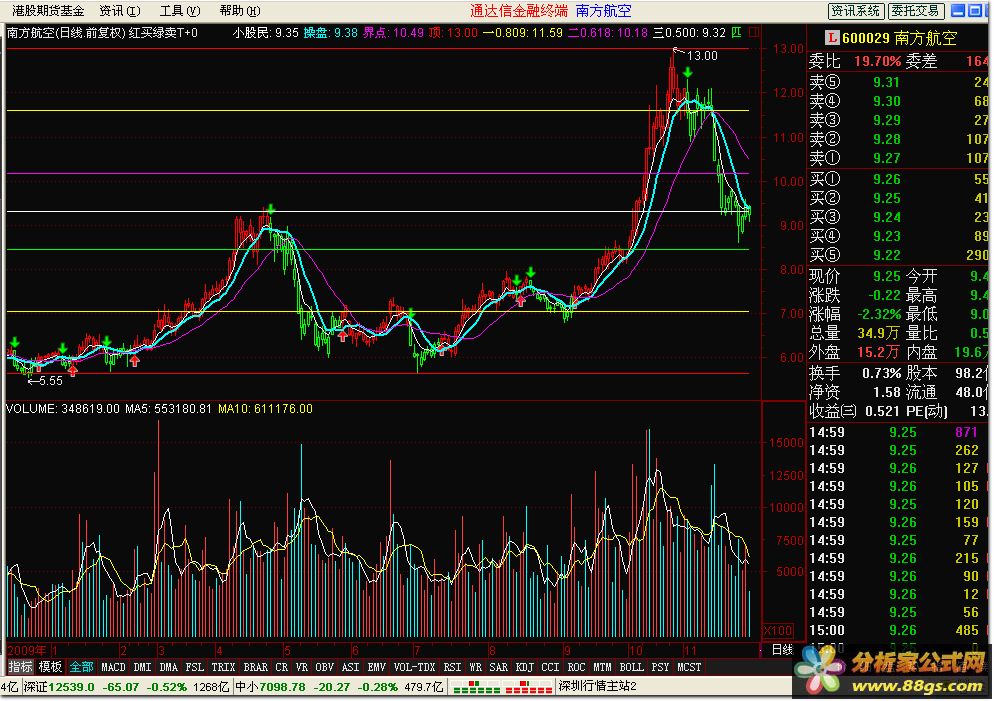This screenshot has width=994, height=701.
Task: Select the 模板 tab
Action: [50, 667]
